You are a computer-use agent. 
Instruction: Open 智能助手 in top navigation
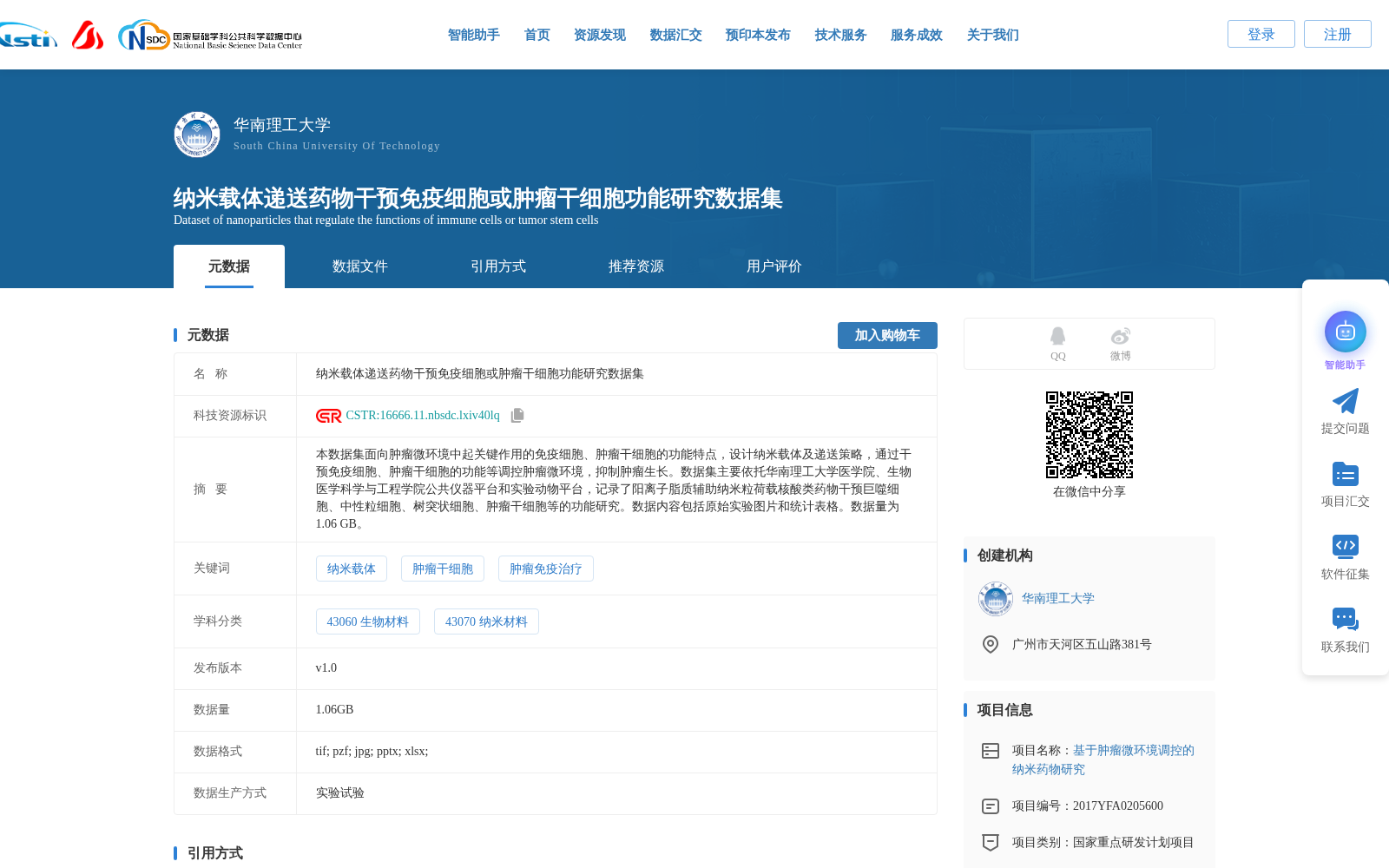pos(474,35)
